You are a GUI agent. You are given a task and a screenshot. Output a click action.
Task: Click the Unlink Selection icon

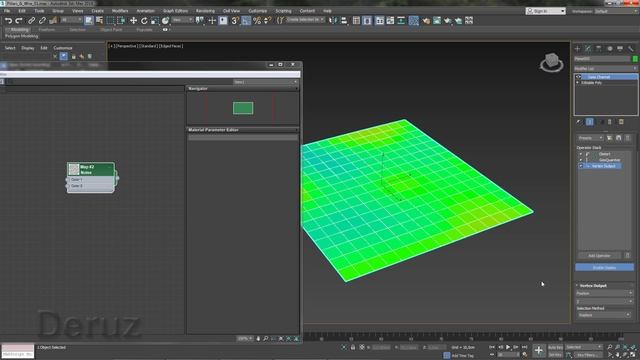pyautogui.click(x=42, y=20)
